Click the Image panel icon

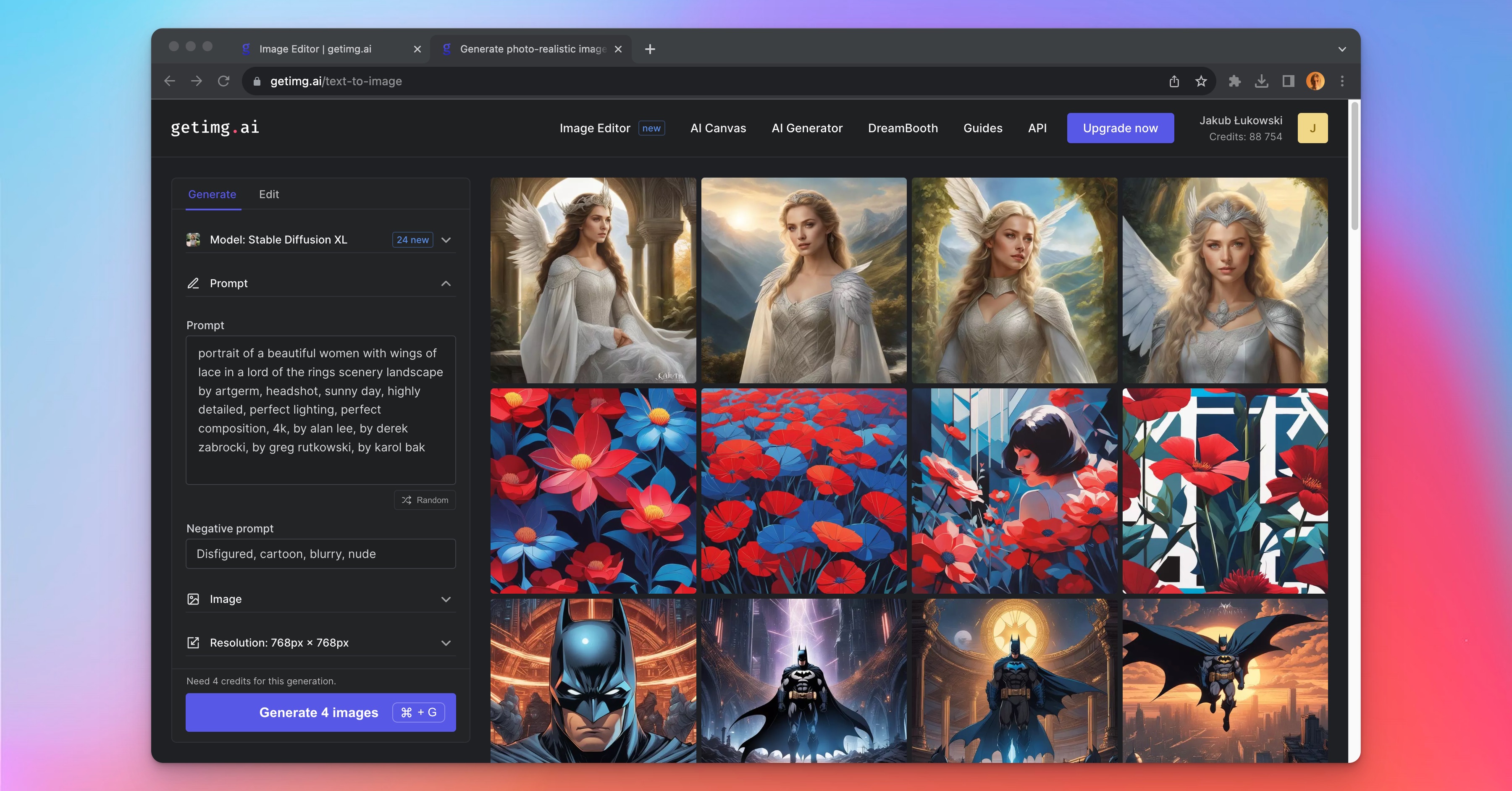[194, 599]
